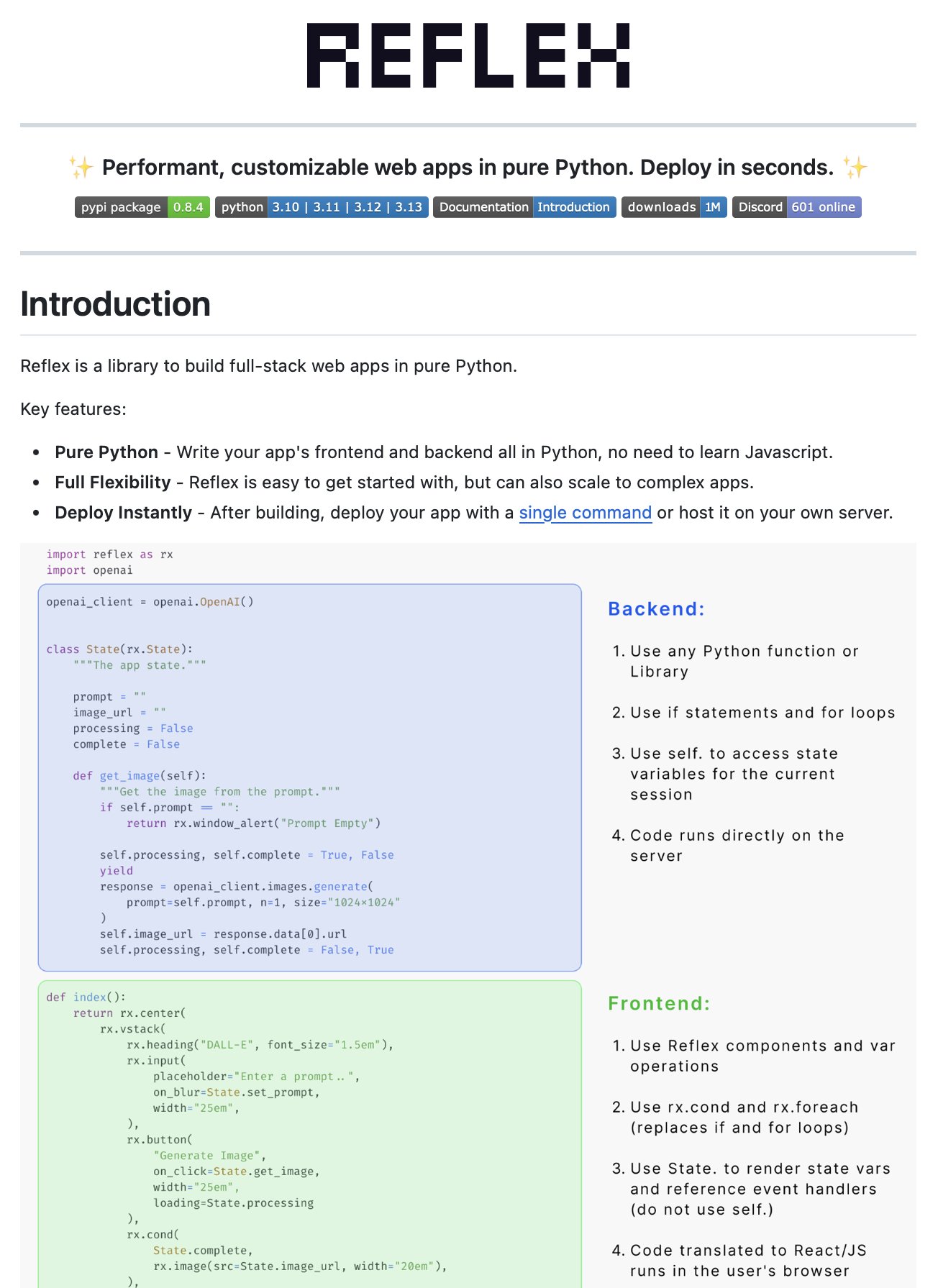Open the Discord 601 online badge

(x=796, y=207)
